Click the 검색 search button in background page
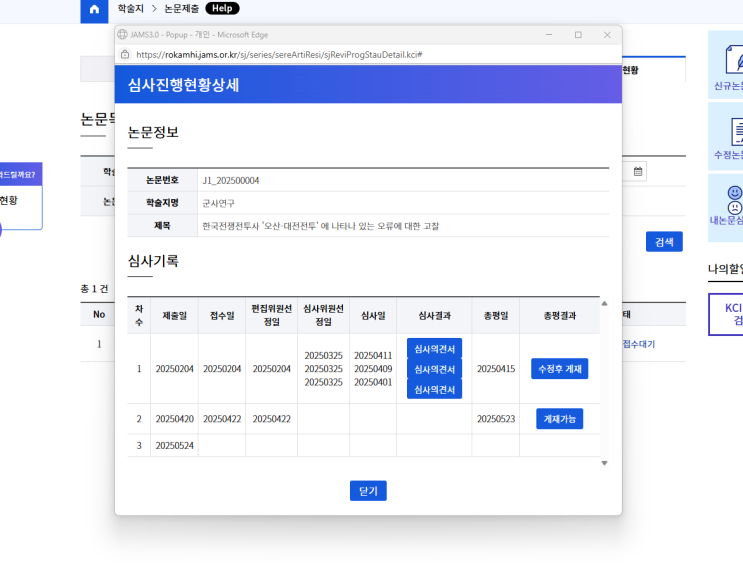743x563 pixels. coord(664,242)
